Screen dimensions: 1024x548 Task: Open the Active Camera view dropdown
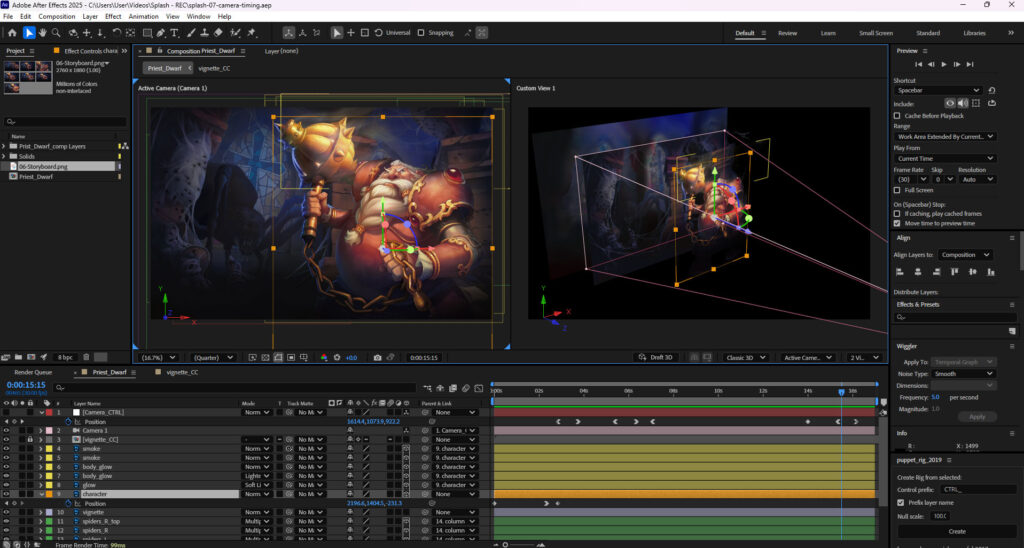[808, 357]
